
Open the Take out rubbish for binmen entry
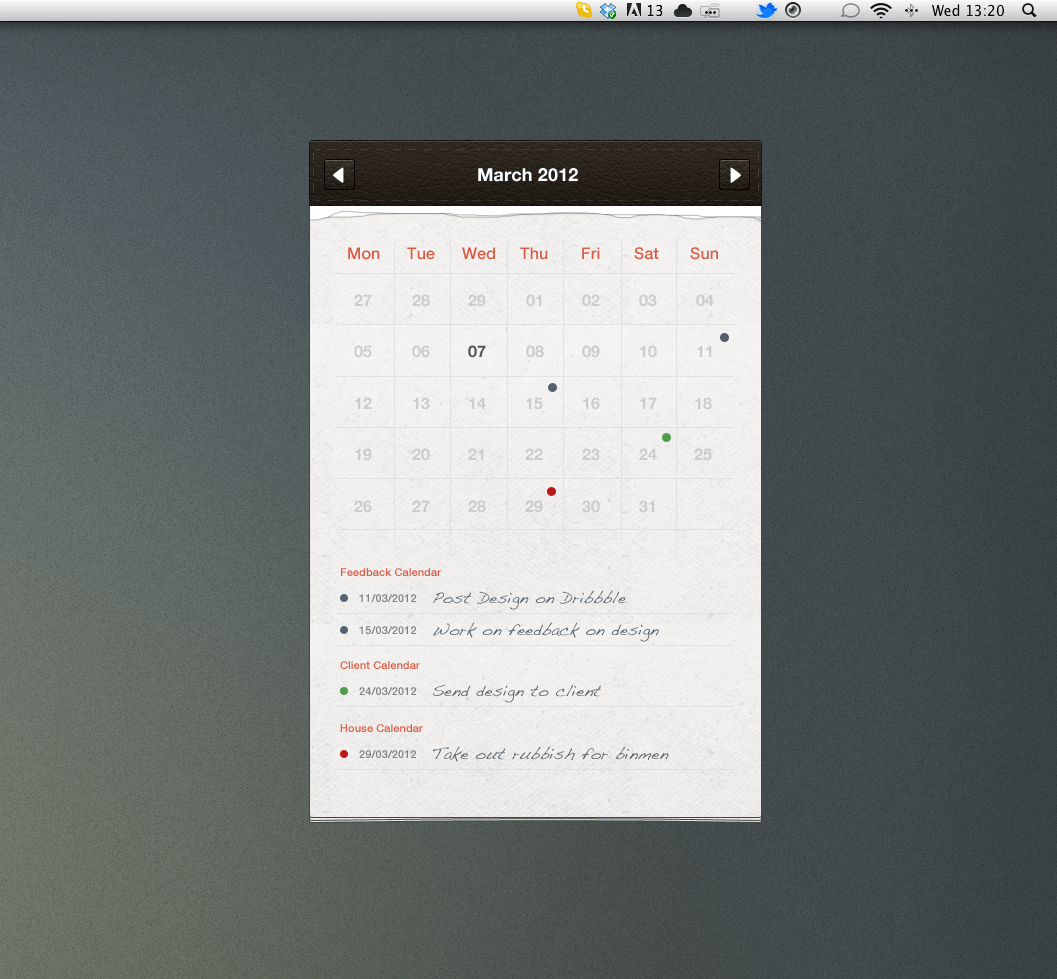click(550, 754)
